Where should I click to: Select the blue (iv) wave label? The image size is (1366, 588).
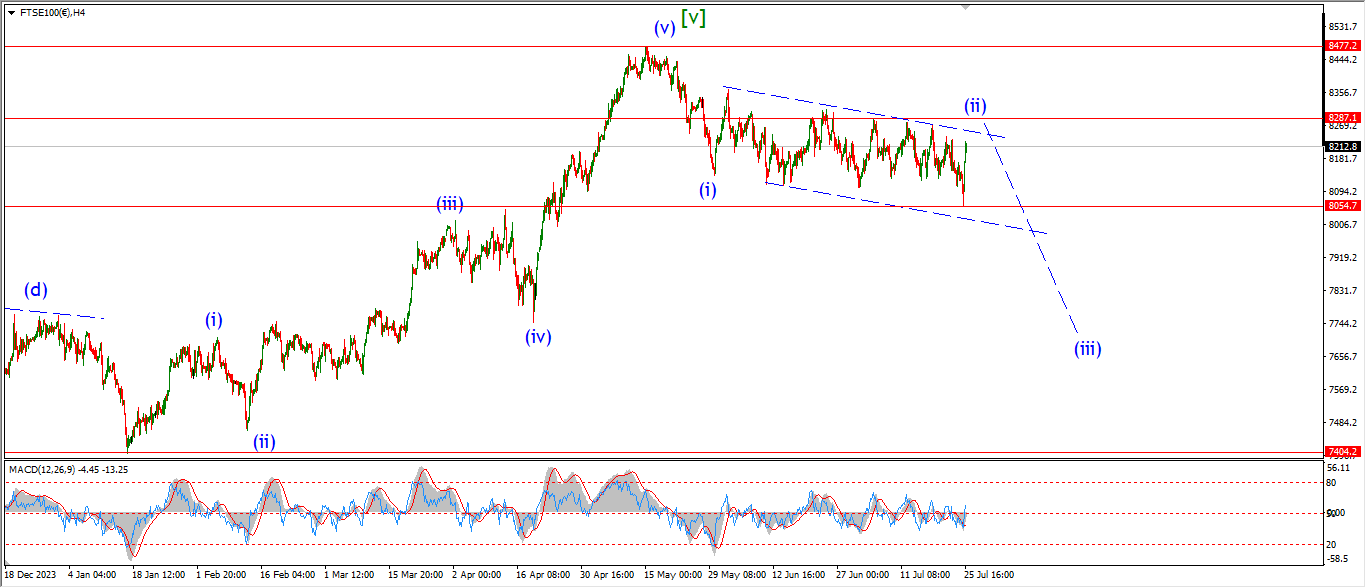pyautogui.click(x=538, y=337)
